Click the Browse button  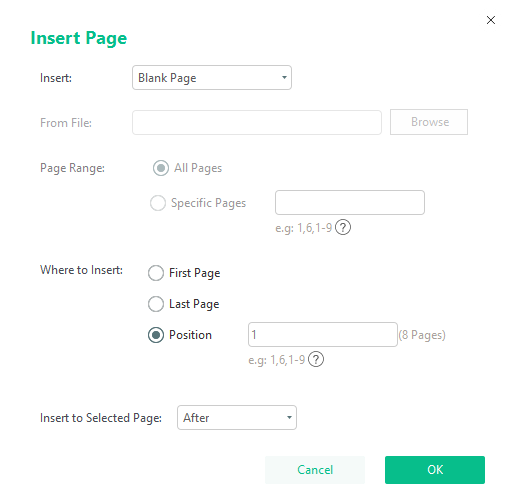[x=429, y=122]
